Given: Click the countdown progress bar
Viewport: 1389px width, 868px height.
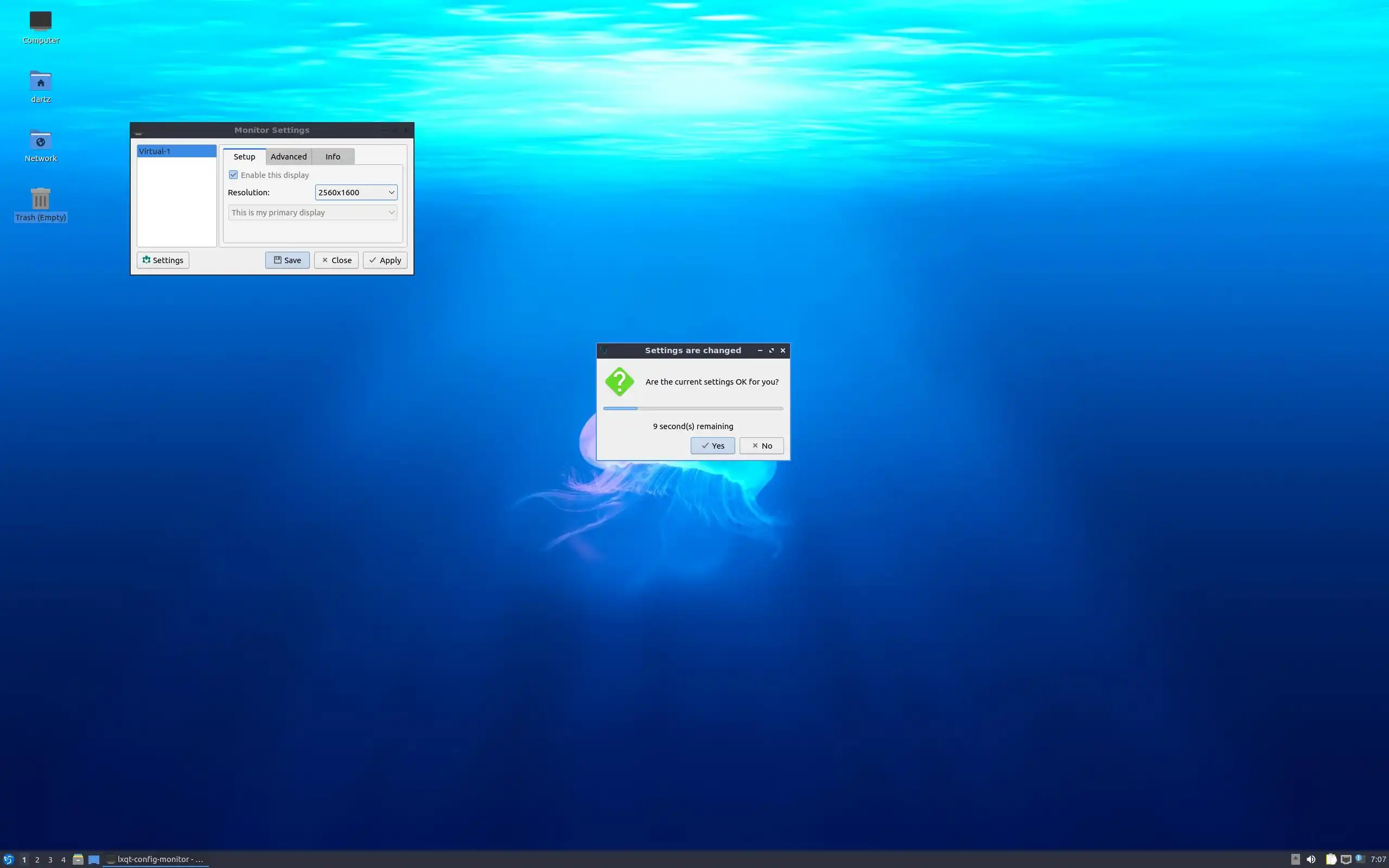Looking at the screenshot, I should pos(693,409).
